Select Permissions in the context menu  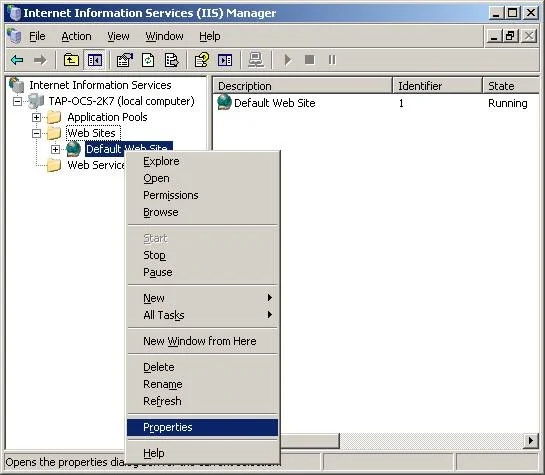(203, 195)
